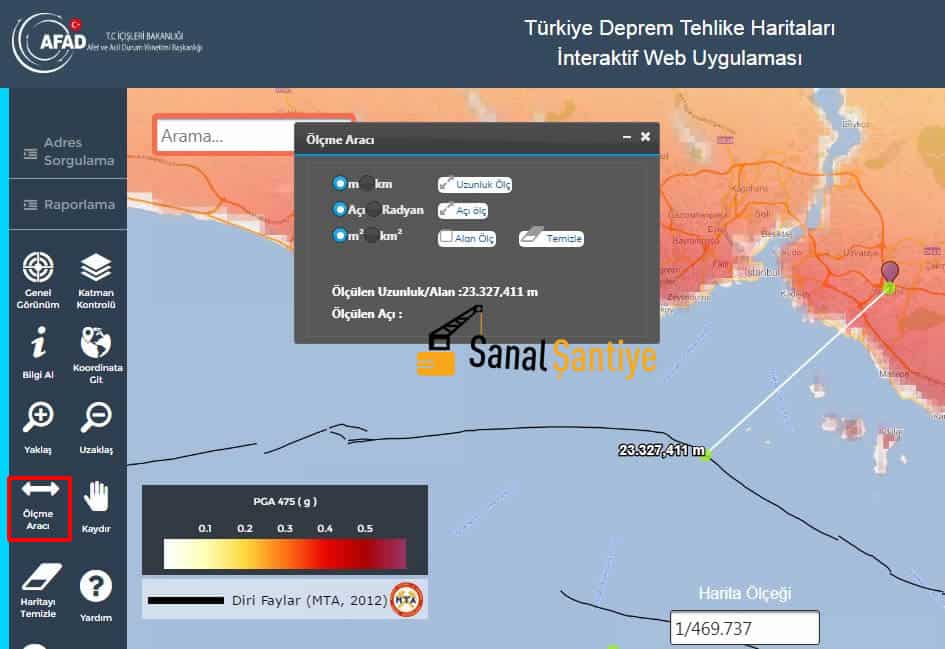Select the Bilgi Al info tool
Viewport: 945px width, 649px height.
pyautogui.click(x=38, y=346)
